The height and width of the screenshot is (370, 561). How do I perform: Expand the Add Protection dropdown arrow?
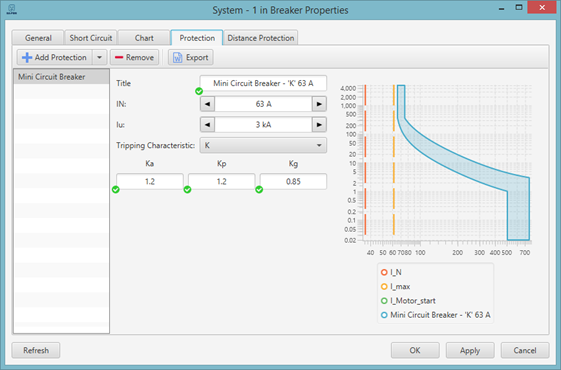(99, 58)
